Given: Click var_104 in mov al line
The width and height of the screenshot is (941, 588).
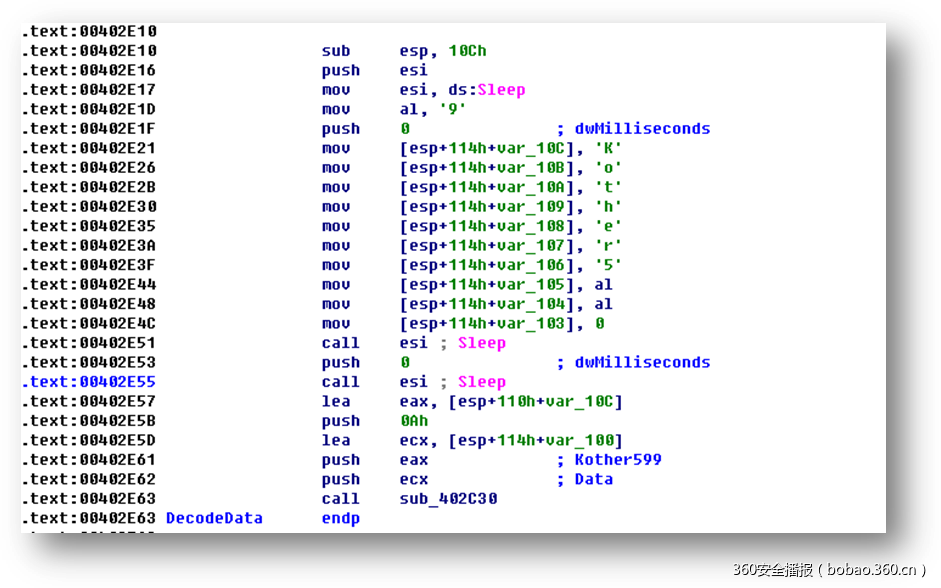Looking at the screenshot, I should tap(531, 304).
